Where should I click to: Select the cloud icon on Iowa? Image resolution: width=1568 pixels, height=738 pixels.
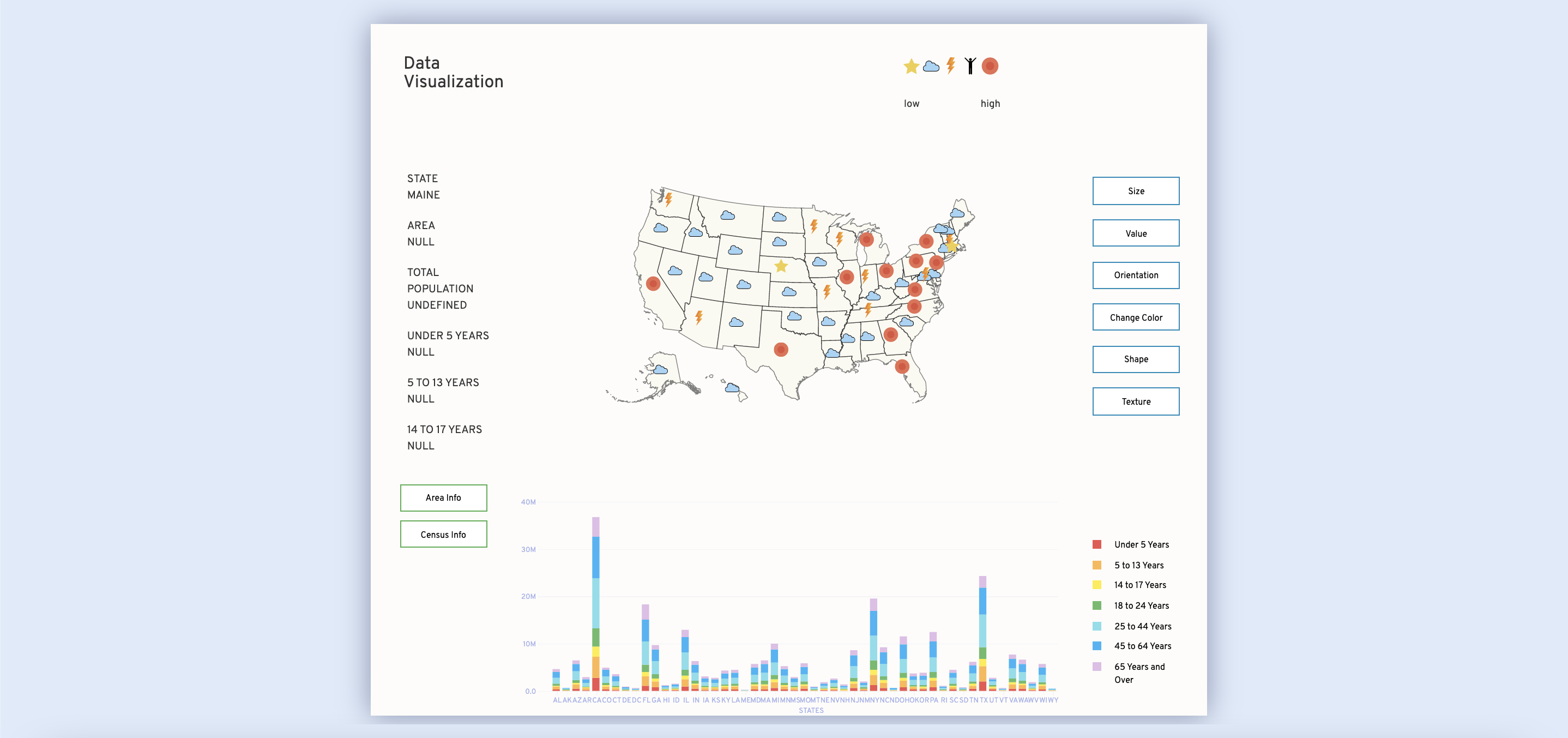coord(819,262)
